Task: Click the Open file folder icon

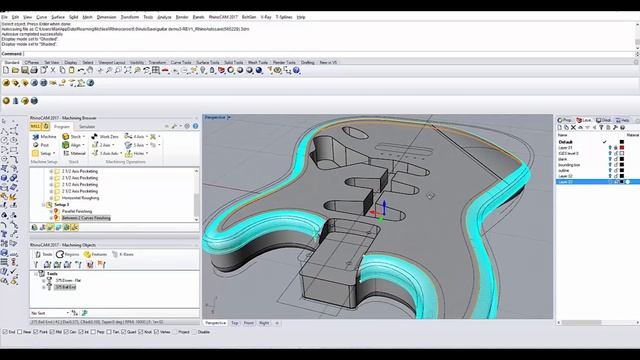Action: click(x=15, y=70)
